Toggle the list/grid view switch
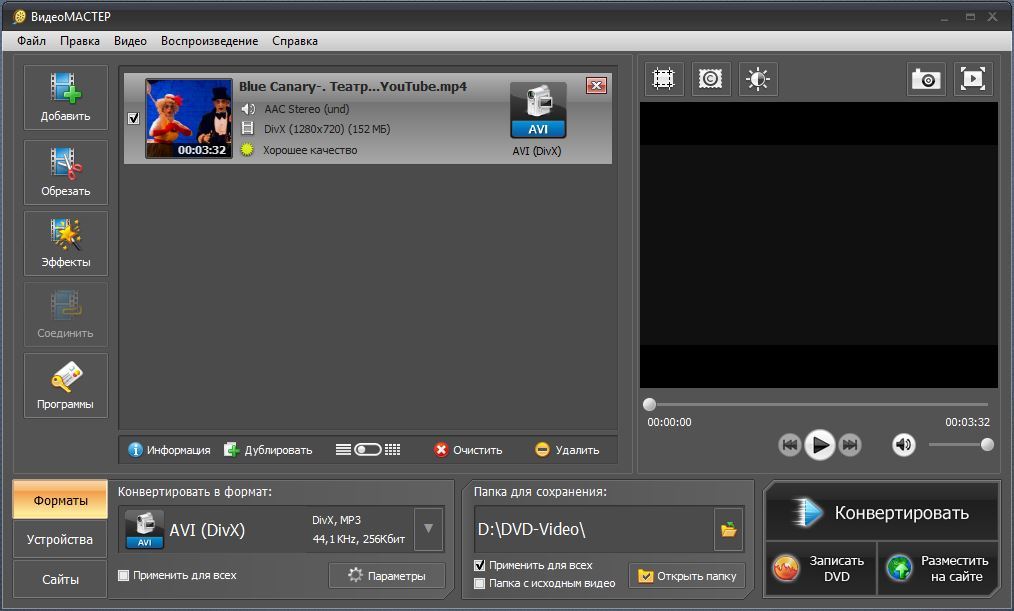This screenshot has height=611, width=1014. [368, 450]
